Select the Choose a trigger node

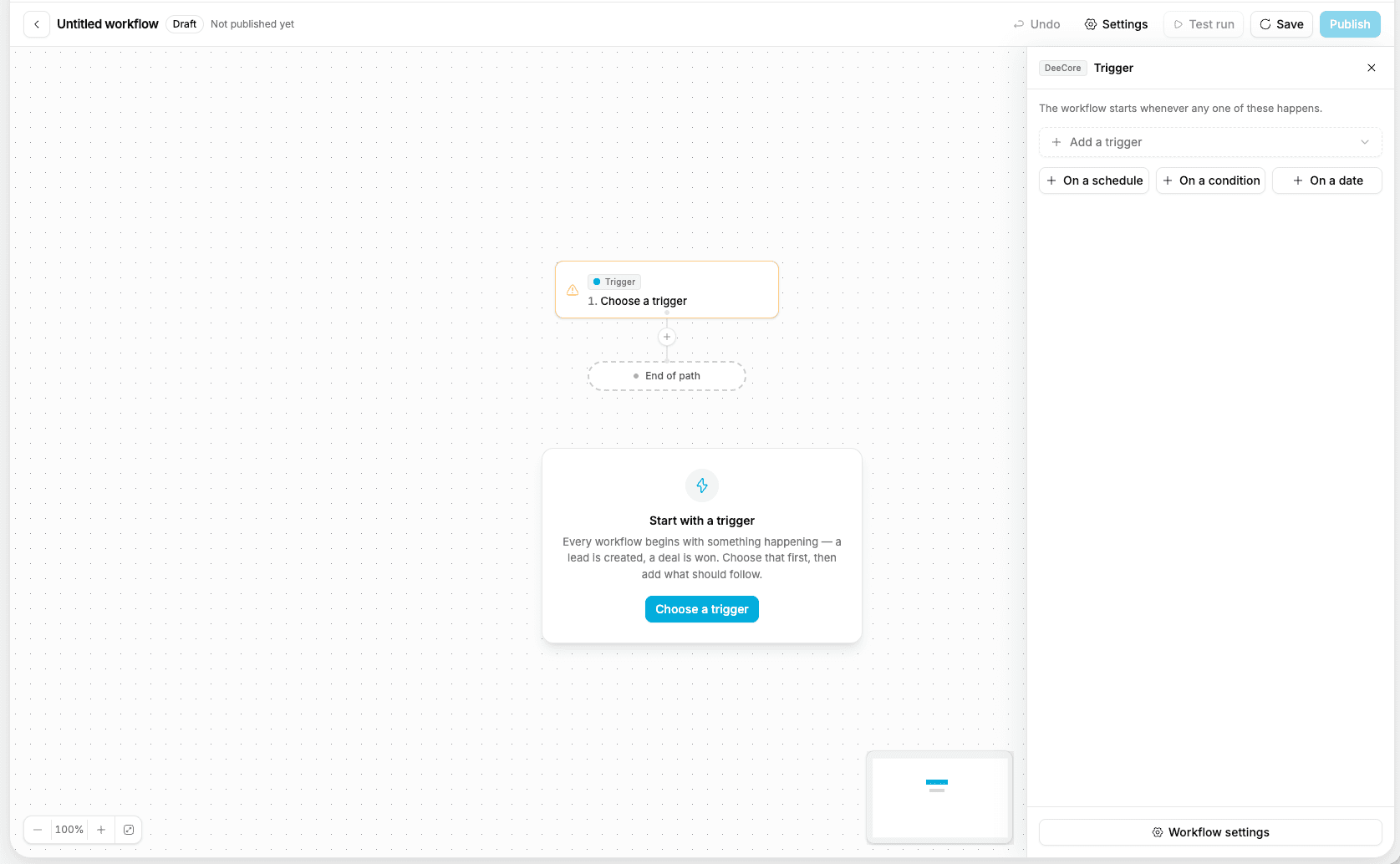pyautogui.click(x=667, y=290)
